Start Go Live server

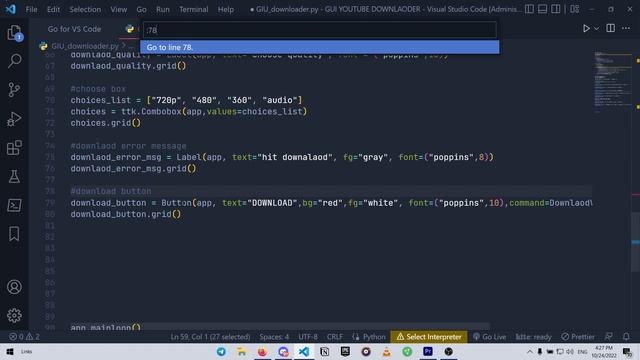[x=489, y=337]
